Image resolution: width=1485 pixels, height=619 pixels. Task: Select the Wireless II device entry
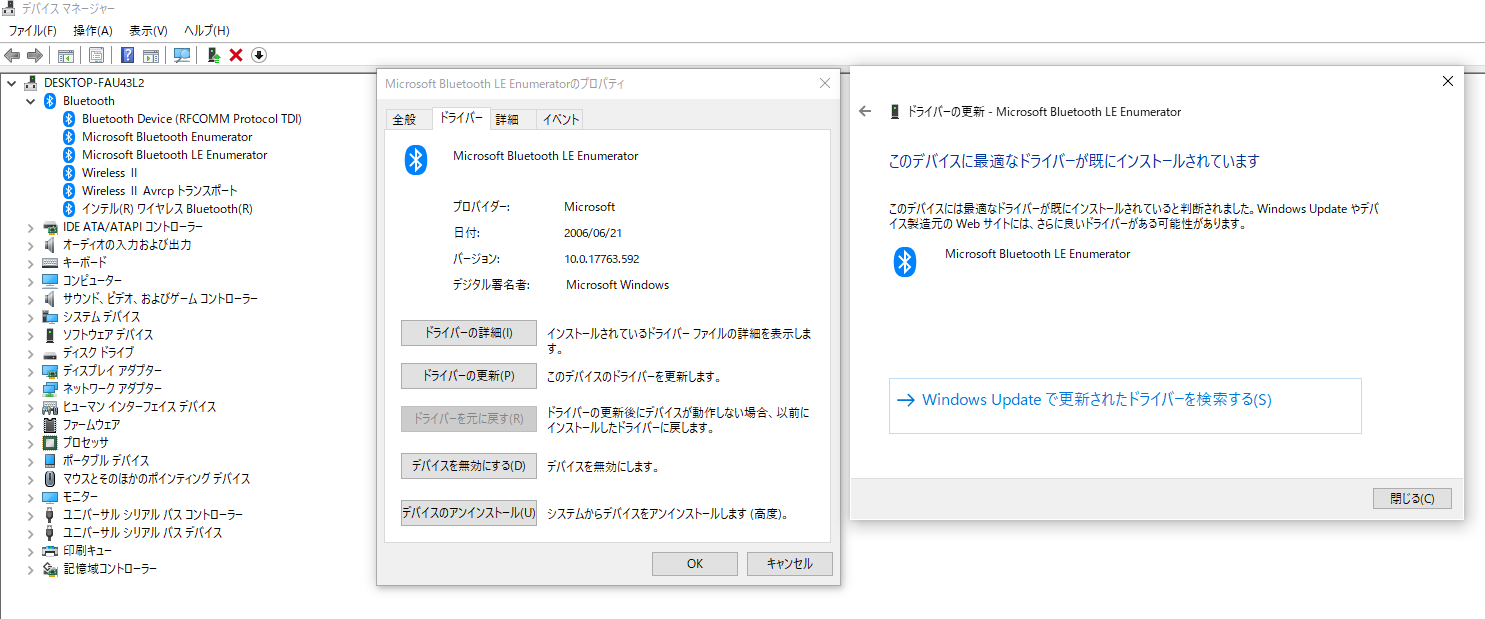[x=109, y=173]
